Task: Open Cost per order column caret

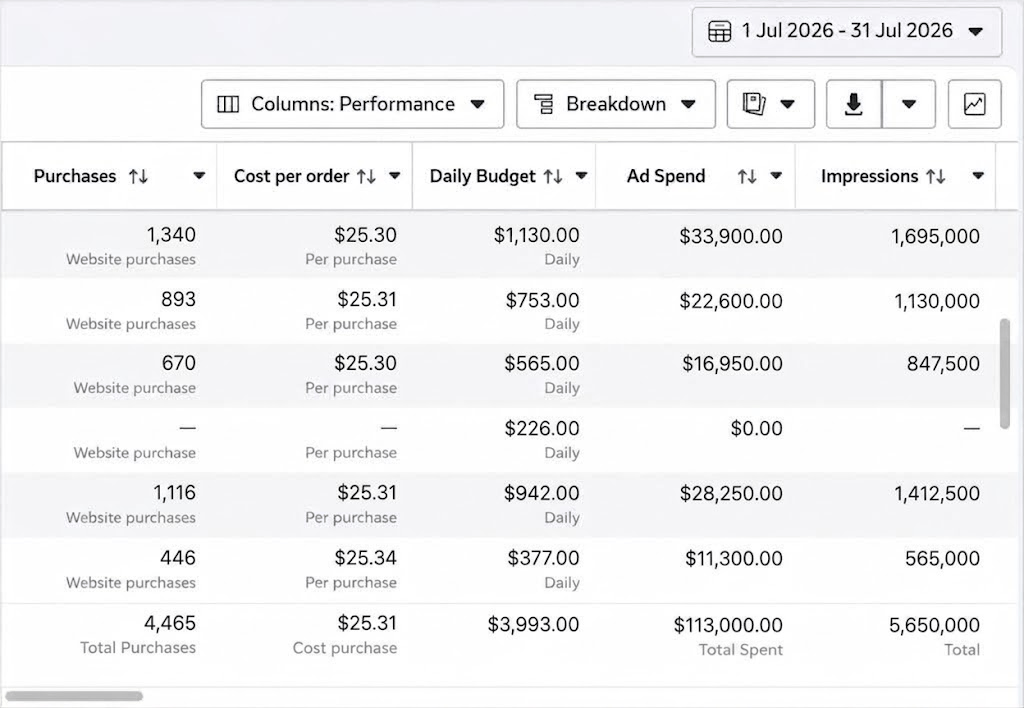Action: [x=394, y=176]
